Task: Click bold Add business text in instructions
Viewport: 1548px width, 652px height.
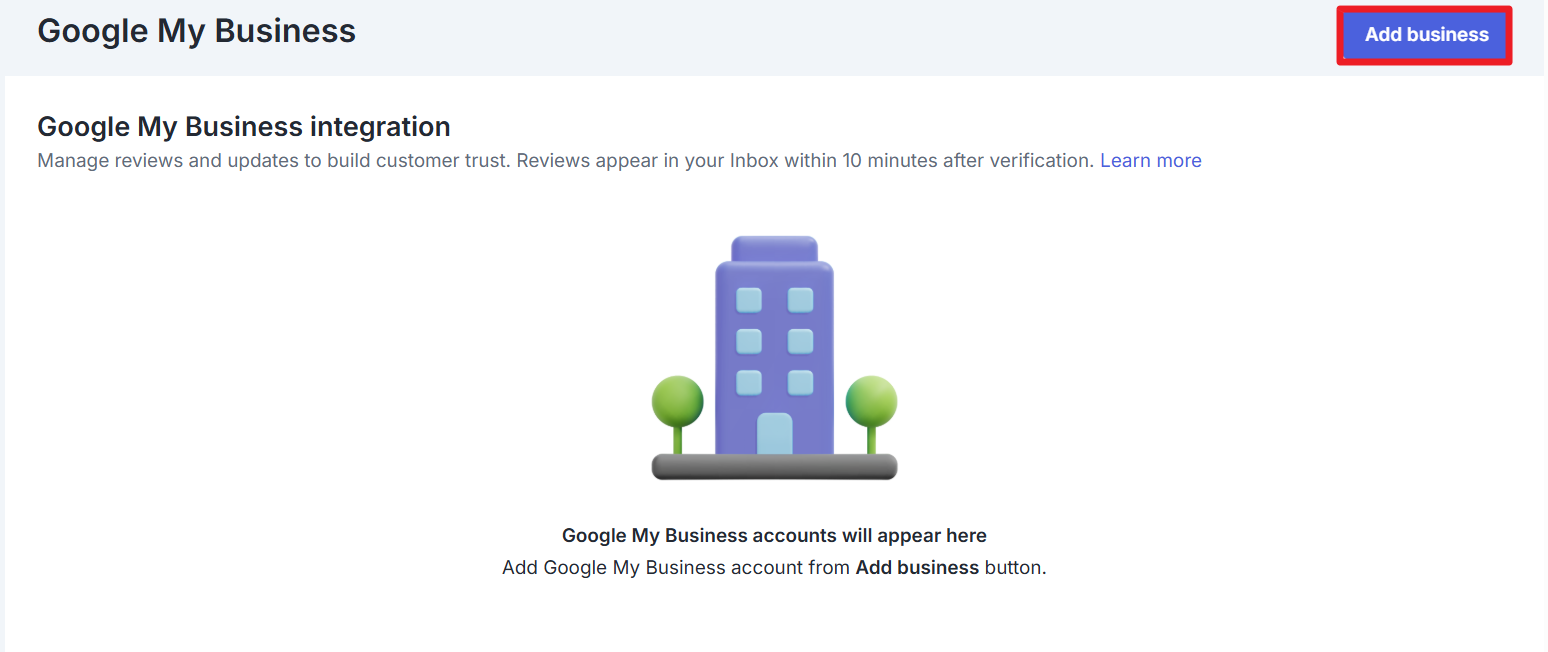Action: 917,568
